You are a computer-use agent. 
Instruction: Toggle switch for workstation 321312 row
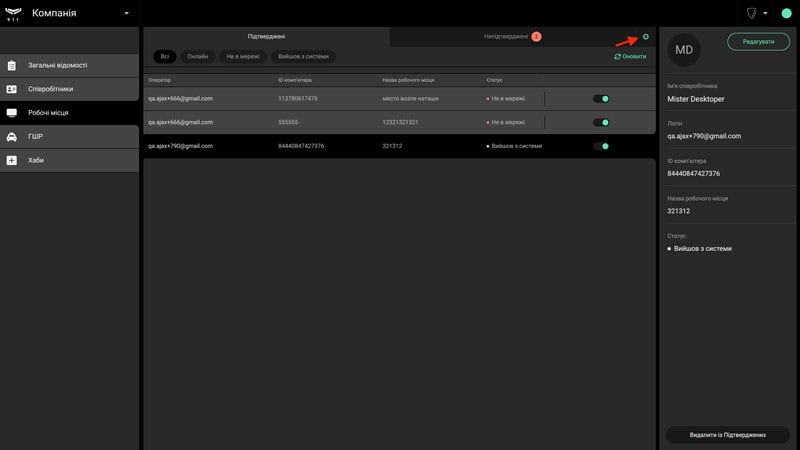click(x=601, y=146)
